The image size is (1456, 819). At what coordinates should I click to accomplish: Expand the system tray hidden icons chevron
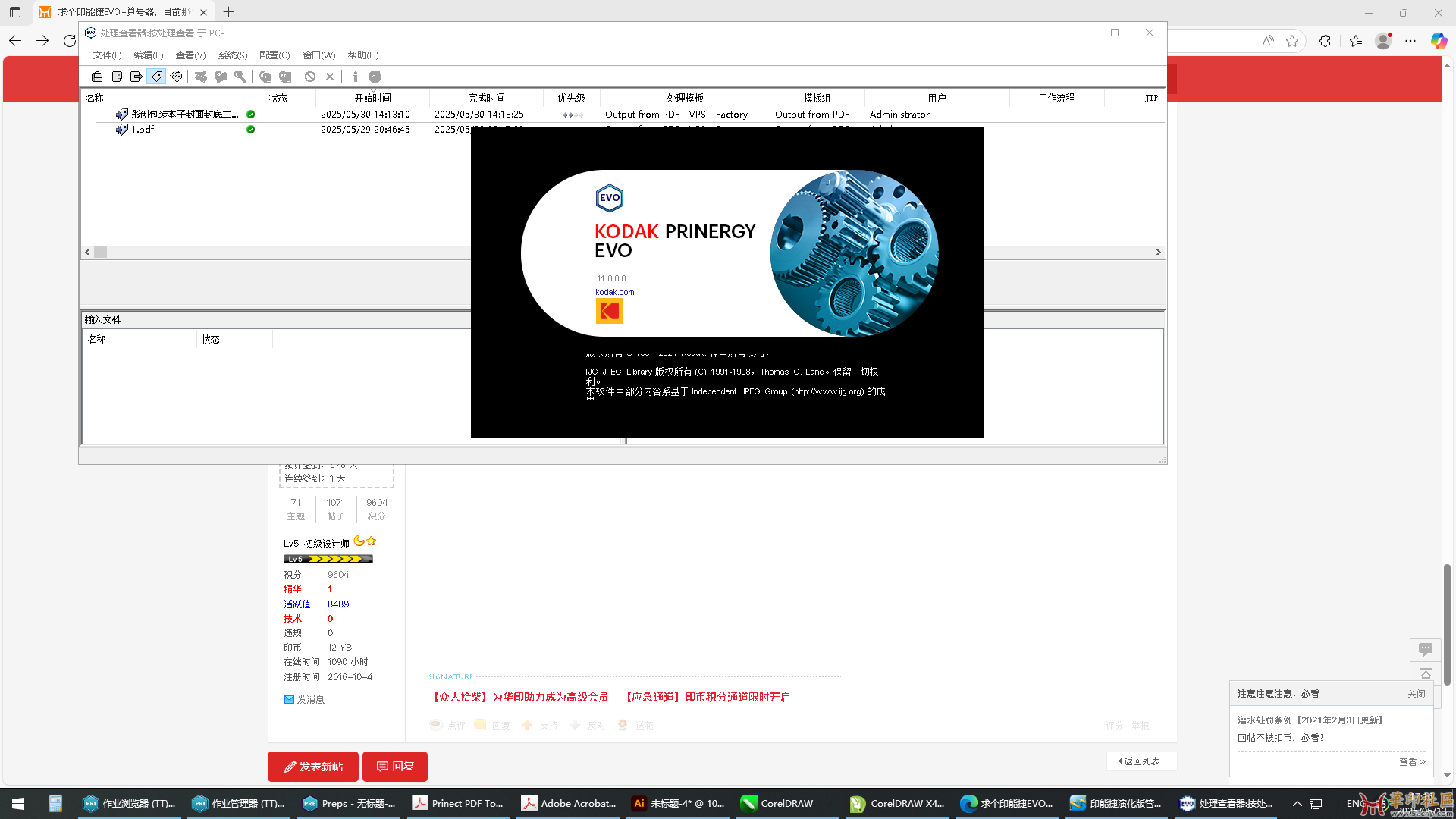coord(1298,804)
